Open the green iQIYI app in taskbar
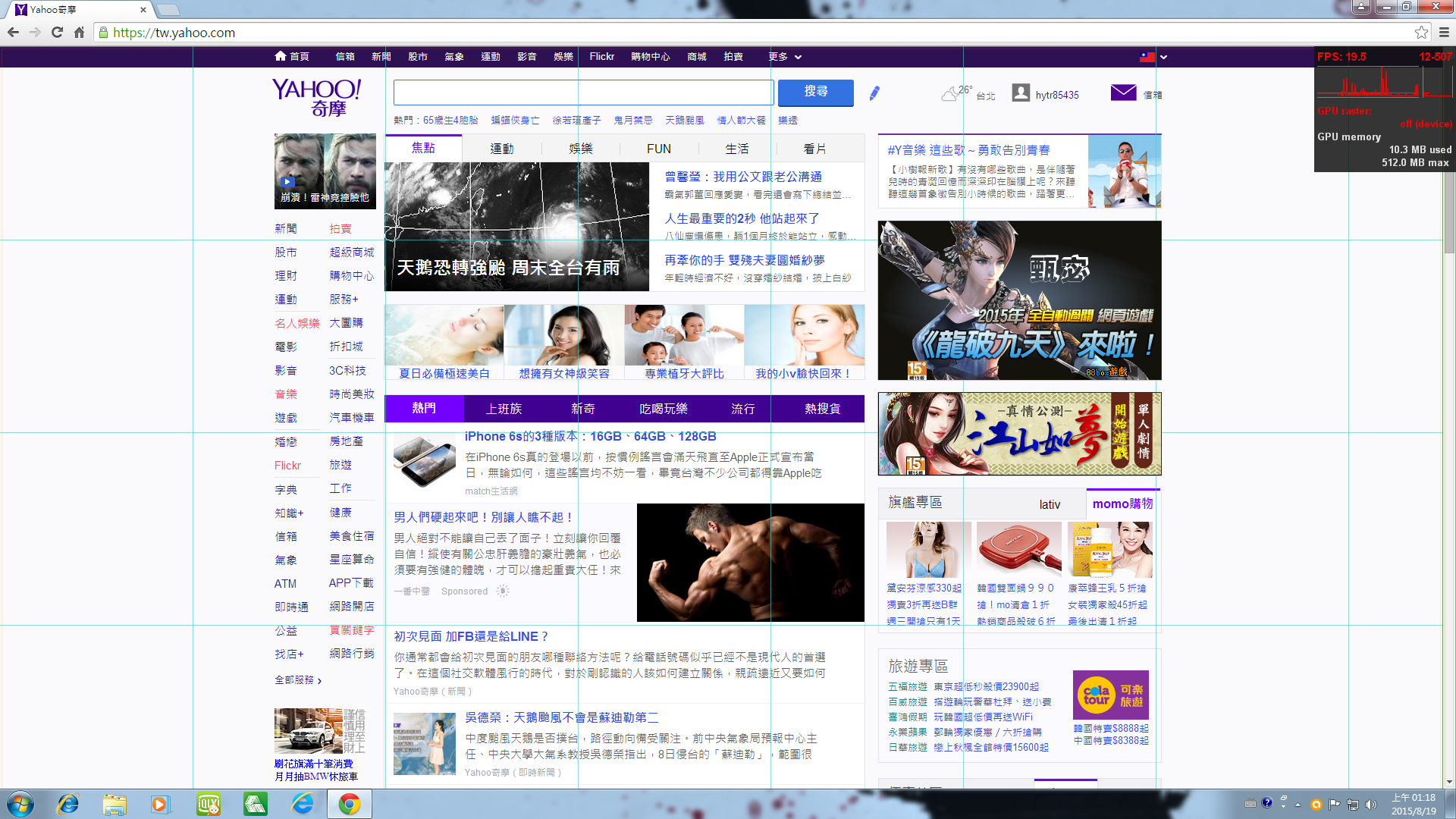Viewport: 1456px width, 819px height. coord(209,804)
